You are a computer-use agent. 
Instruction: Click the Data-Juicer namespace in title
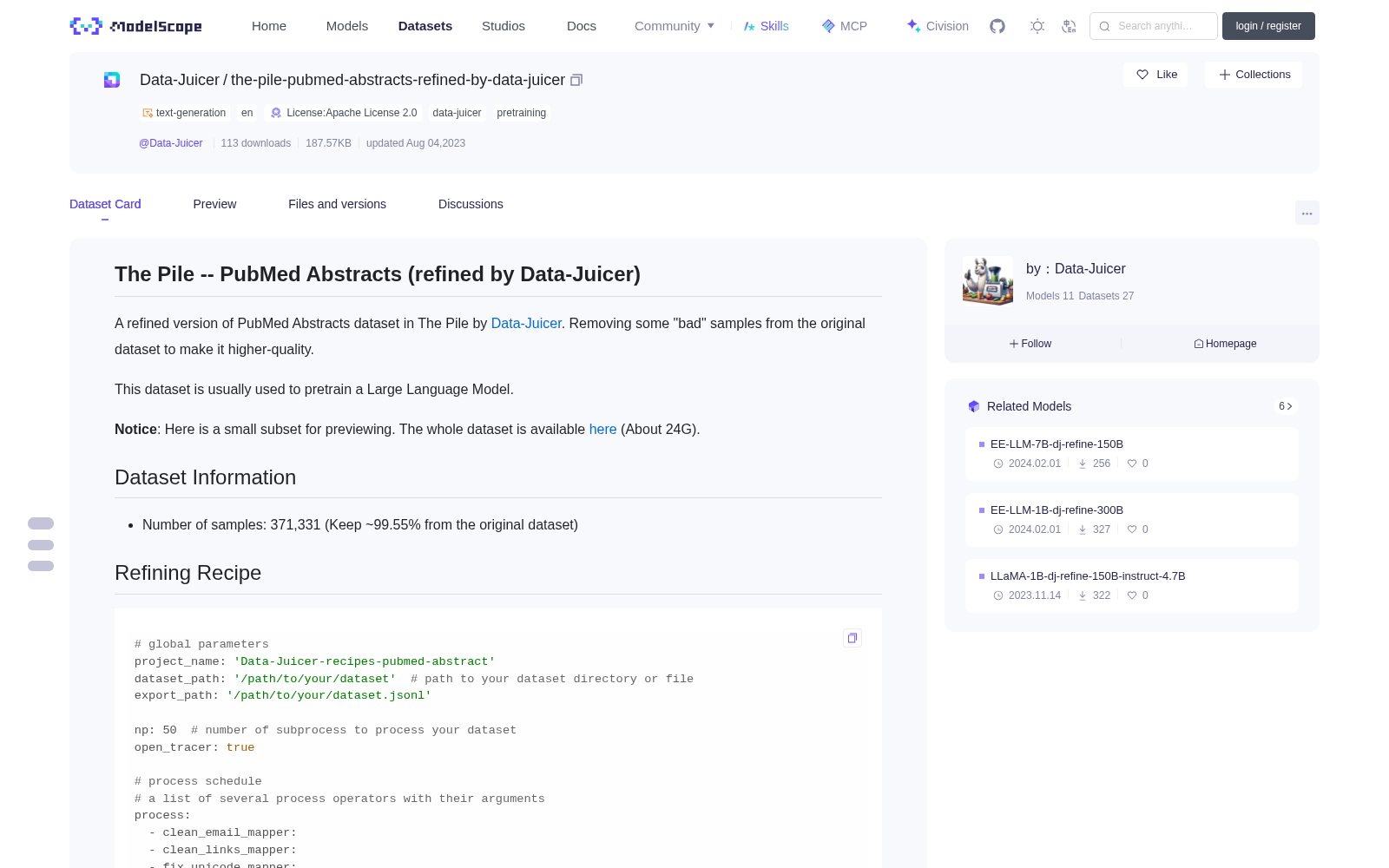[180, 80]
